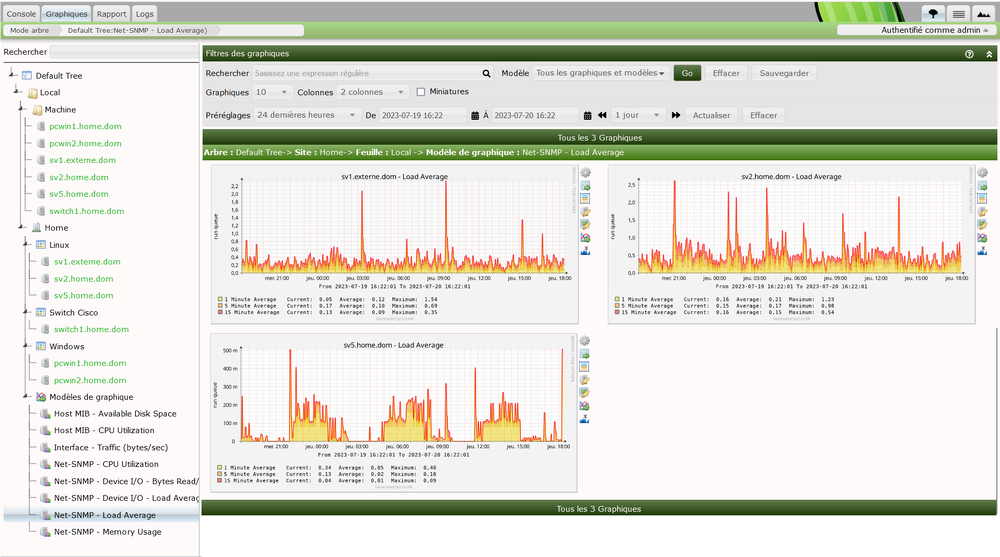Open the Graphiques tab

tap(66, 13)
